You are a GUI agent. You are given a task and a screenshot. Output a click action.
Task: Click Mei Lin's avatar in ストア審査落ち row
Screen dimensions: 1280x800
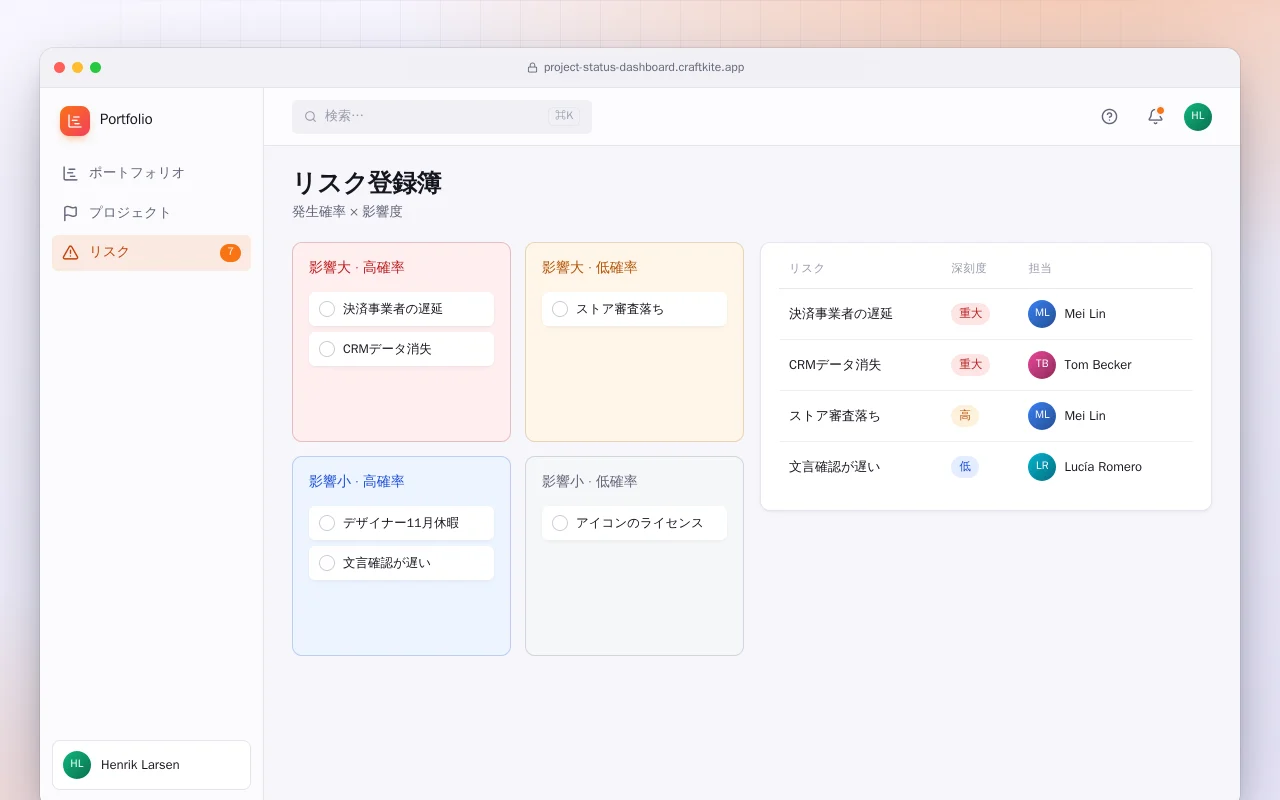click(x=1042, y=416)
